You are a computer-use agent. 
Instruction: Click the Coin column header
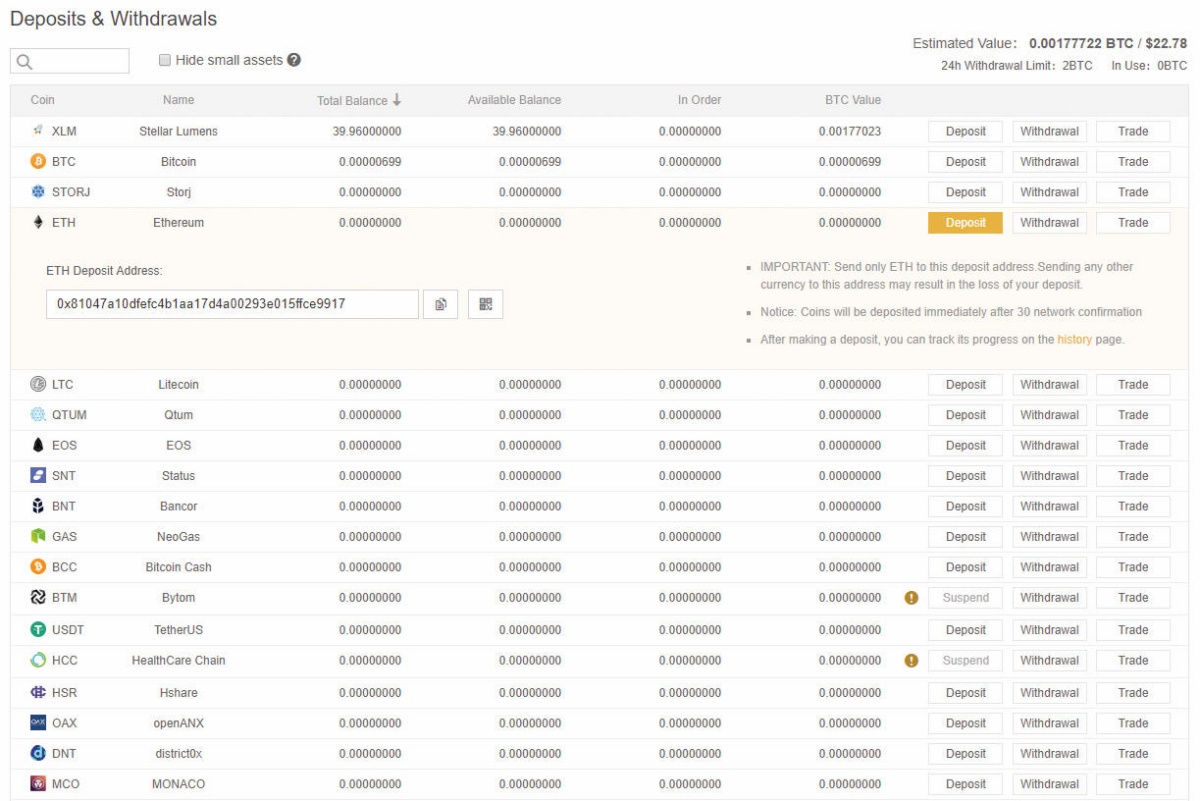click(43, 100)
